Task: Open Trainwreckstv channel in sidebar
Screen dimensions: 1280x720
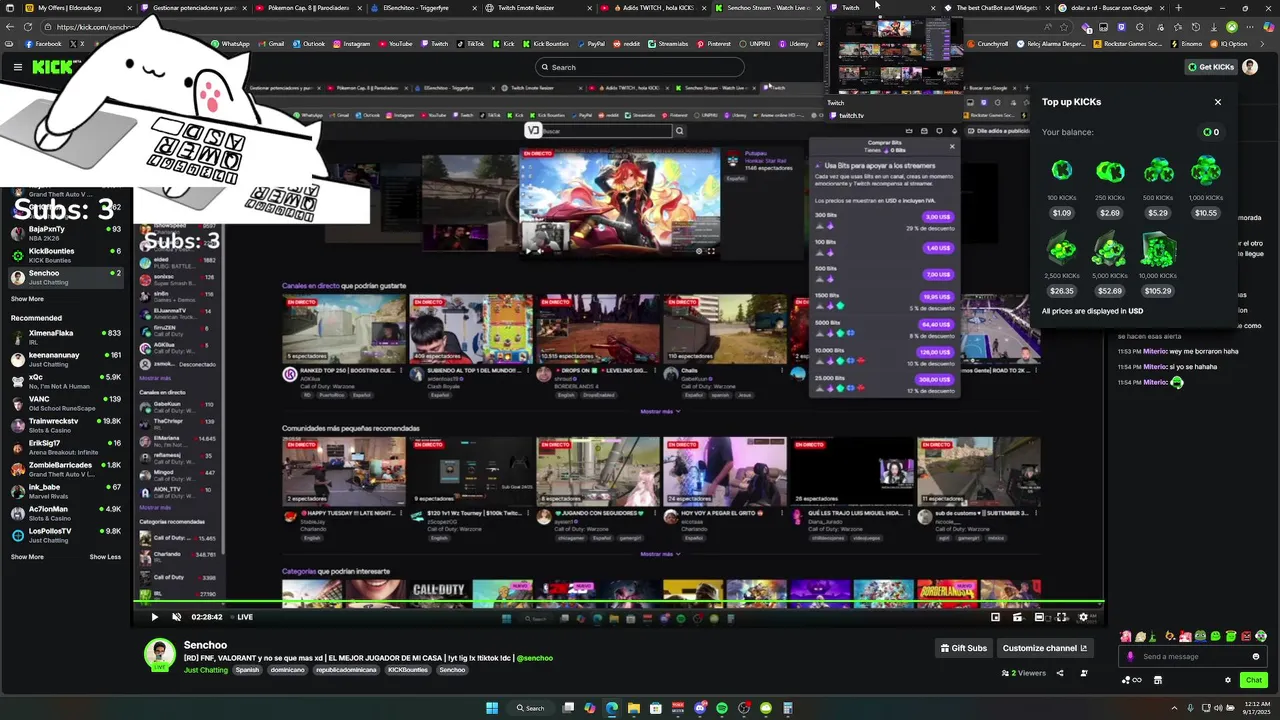Action: [66, 425]
